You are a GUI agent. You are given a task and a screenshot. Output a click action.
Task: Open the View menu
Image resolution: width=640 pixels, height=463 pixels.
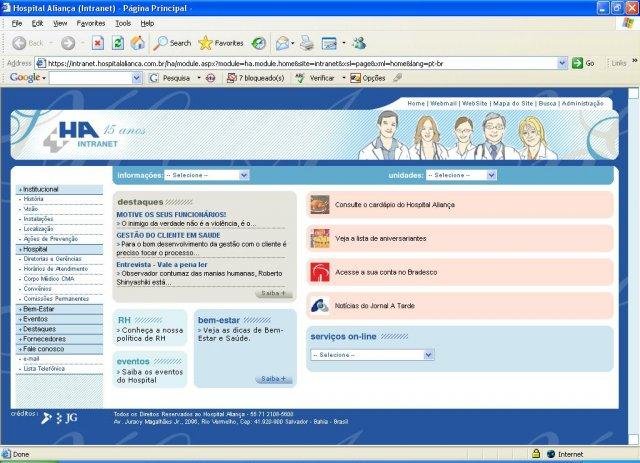(x=60, y=23)
